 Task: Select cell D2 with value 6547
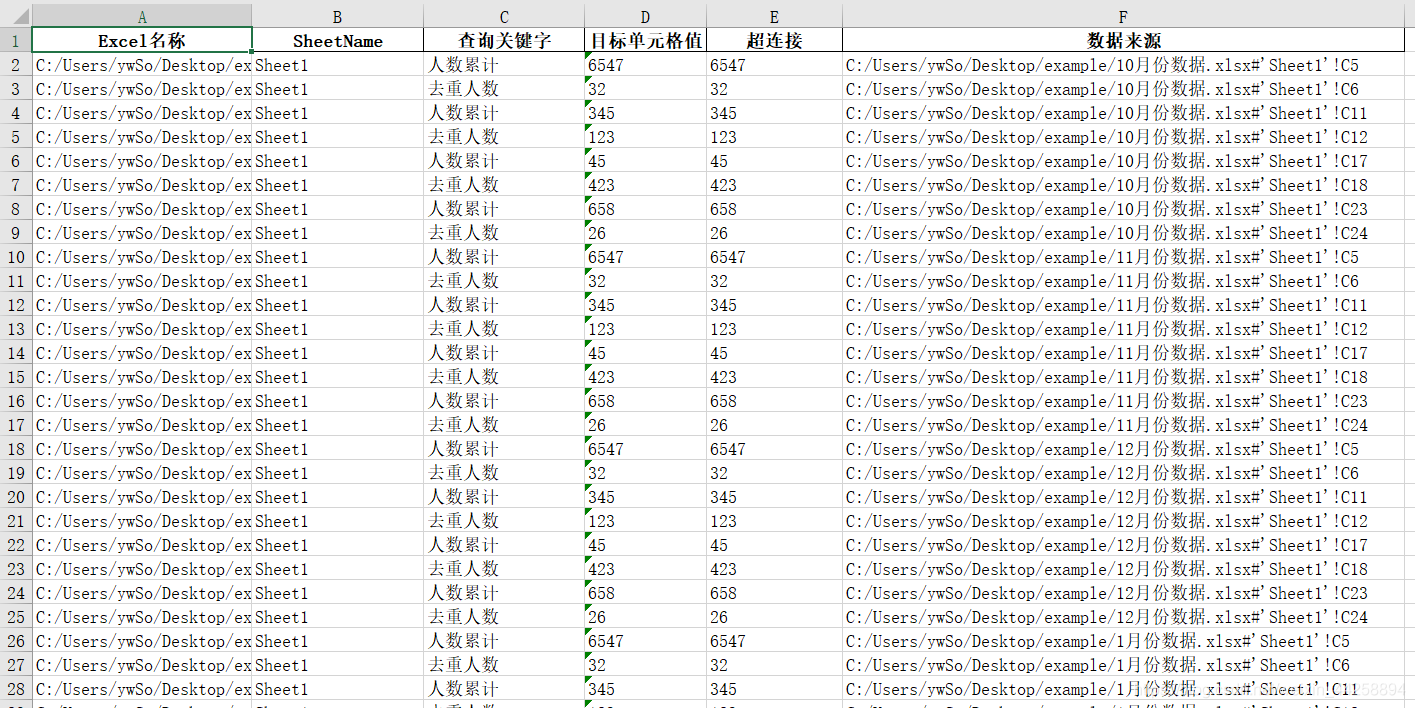coord(645,65)
